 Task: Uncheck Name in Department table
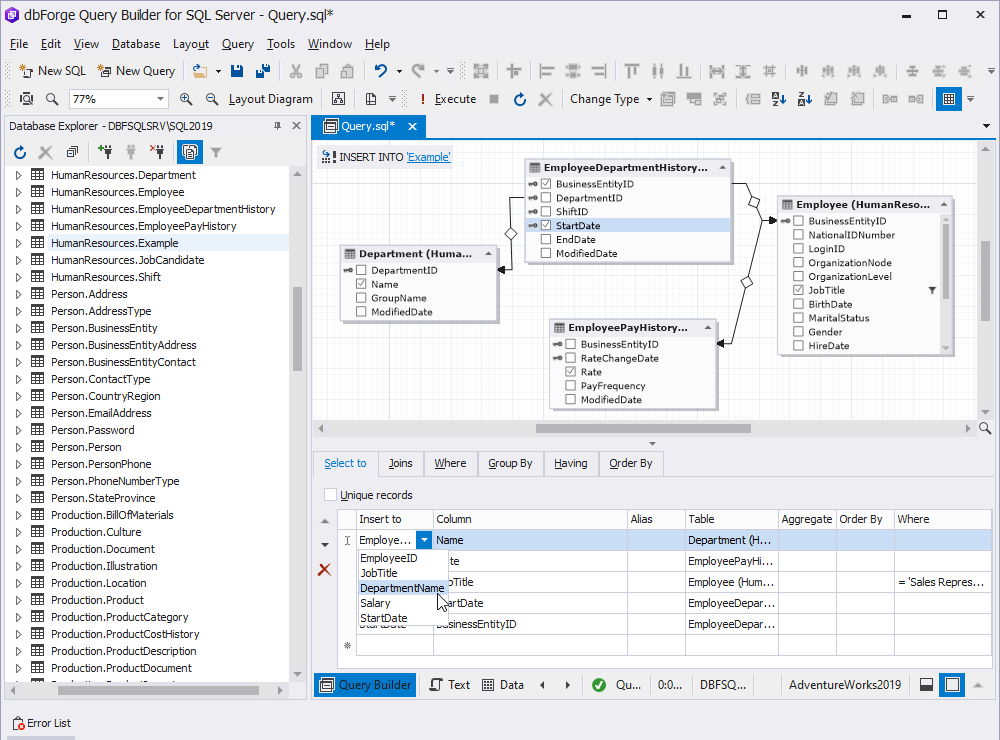pyautogui.click(x=361, y=284)
